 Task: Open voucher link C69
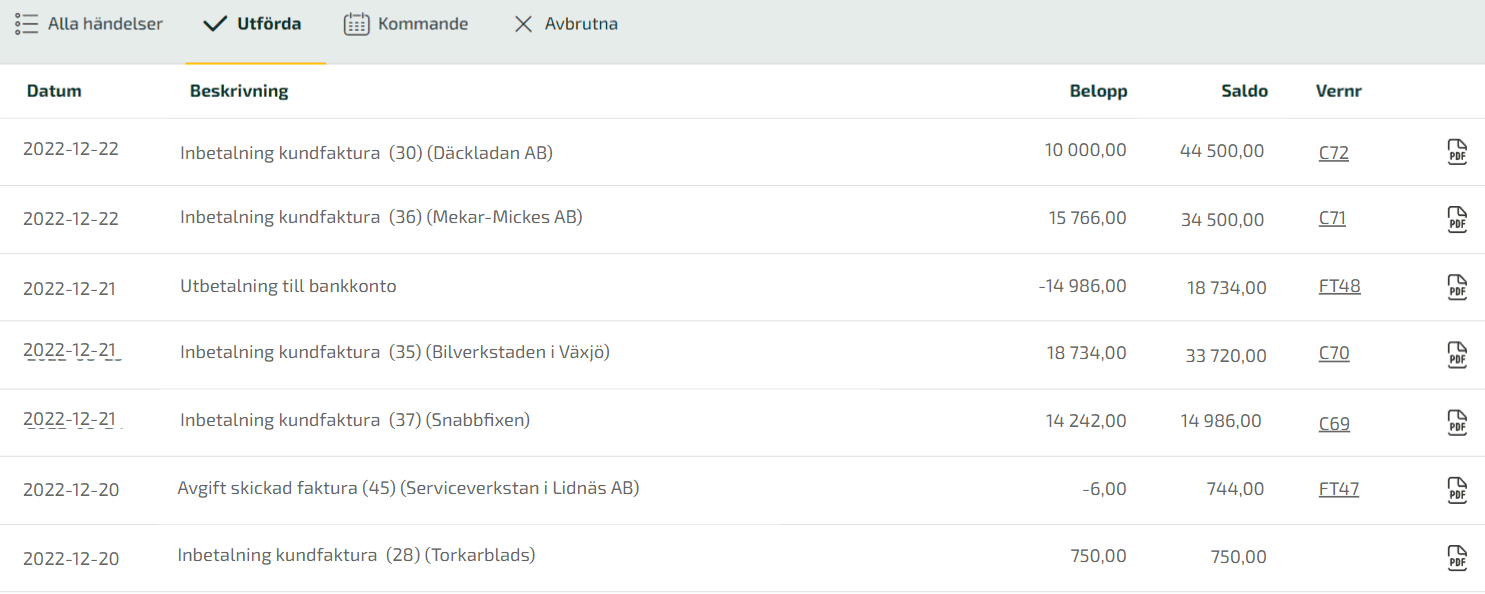pyautogui.click(x=1334, y=424)
